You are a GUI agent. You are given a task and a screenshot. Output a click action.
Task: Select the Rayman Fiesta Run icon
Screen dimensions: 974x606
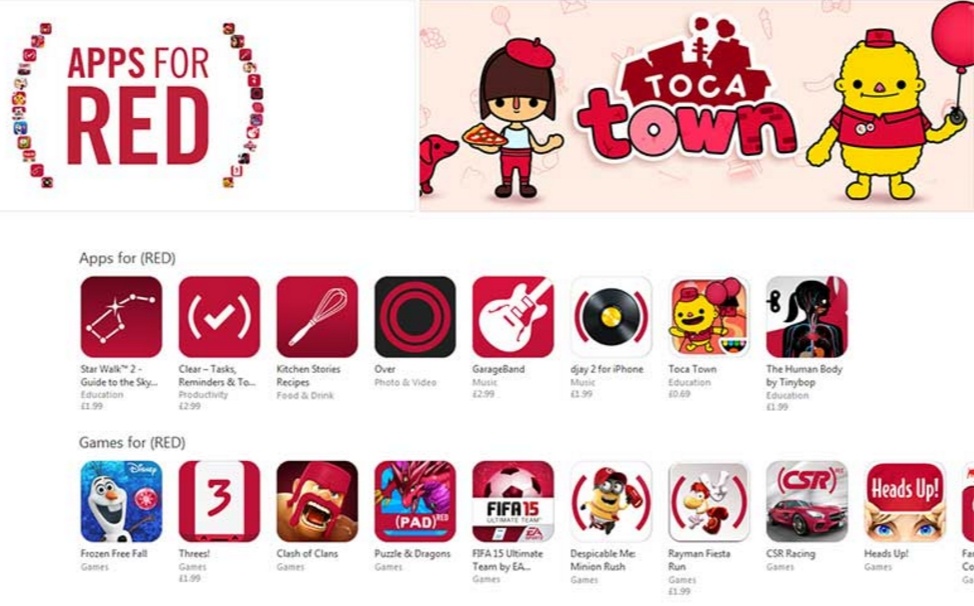[709, 501]
